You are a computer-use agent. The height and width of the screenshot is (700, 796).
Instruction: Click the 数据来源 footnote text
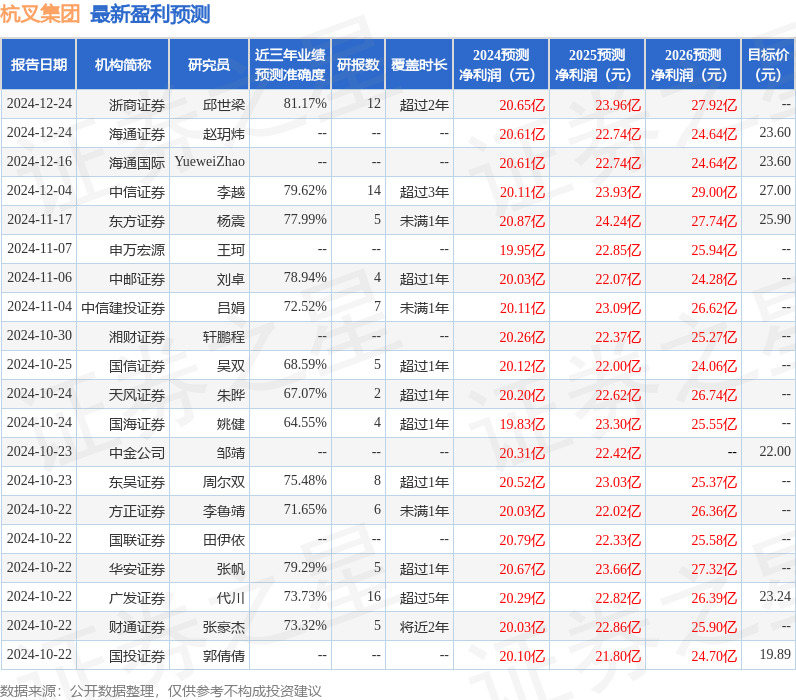point(160,690)
